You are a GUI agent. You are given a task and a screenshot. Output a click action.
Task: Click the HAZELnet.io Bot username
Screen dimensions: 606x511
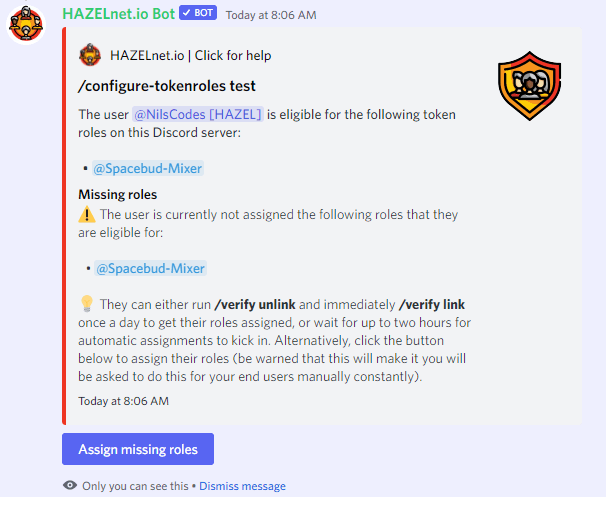pos(119,14)
